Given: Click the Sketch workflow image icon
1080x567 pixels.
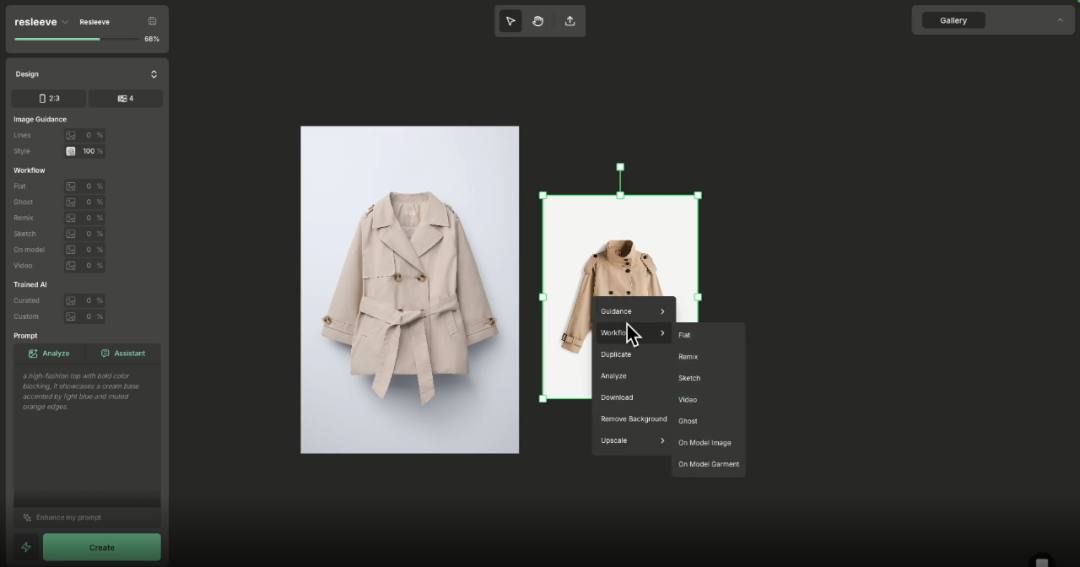Looking at the screenshot, I should [x=71, y=234].
